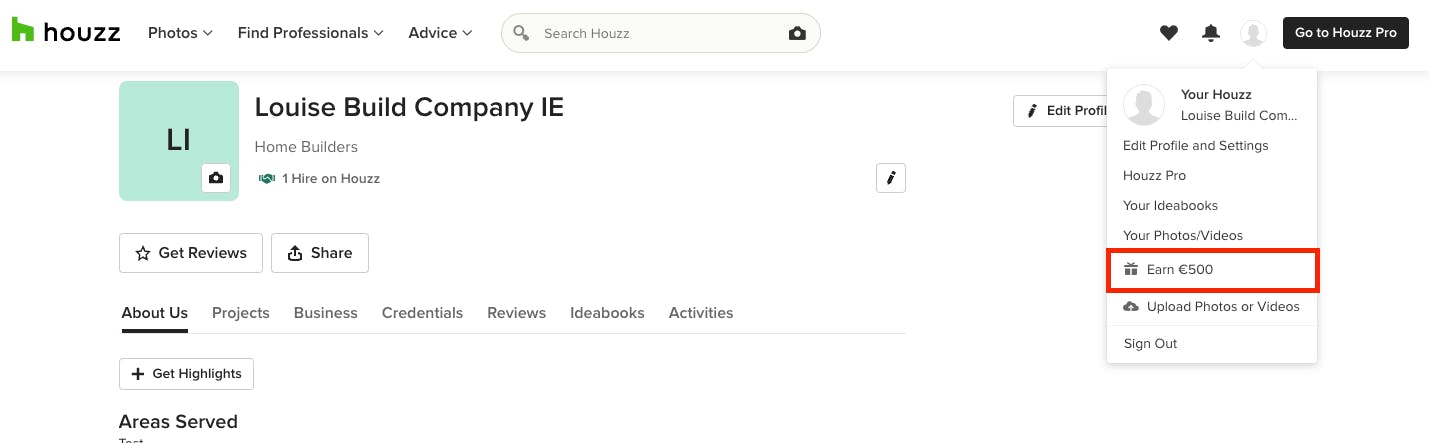Click the Share button
The width and height of the screenshot is (1429, 443).
tap(320, 253)
